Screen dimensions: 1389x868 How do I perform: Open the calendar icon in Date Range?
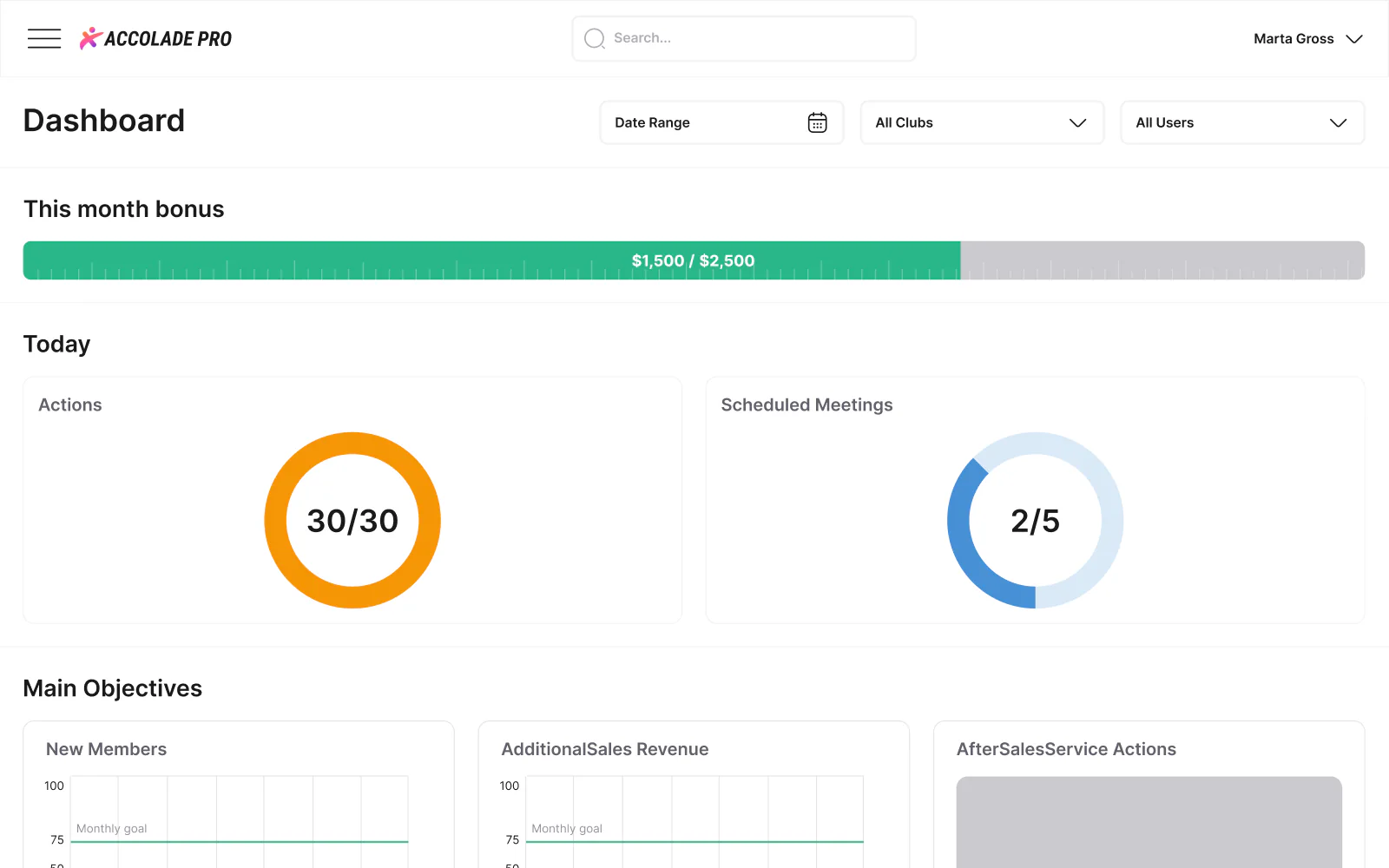pyautogui.click(x=817, y=122)
